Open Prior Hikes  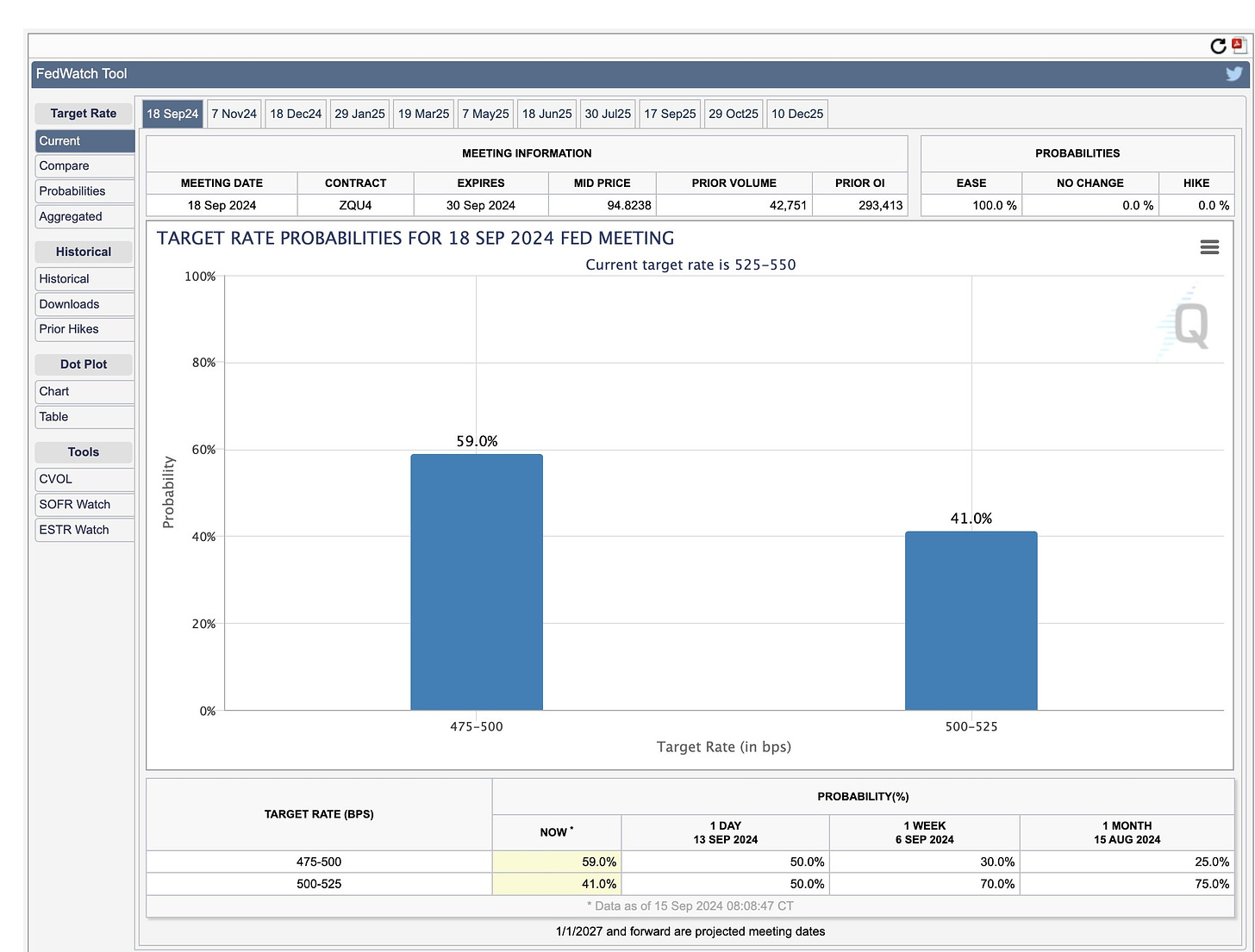coord(84,329)
